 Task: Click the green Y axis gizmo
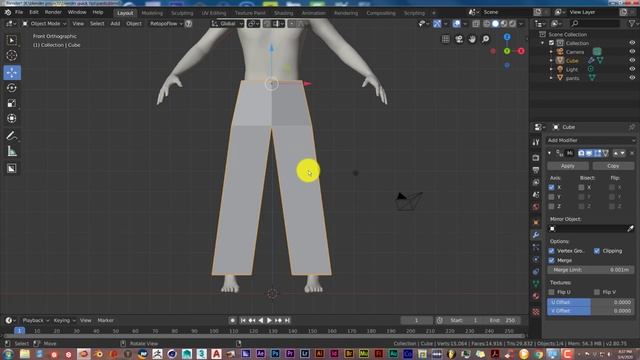pyautogui.click(x=507, y=51)
